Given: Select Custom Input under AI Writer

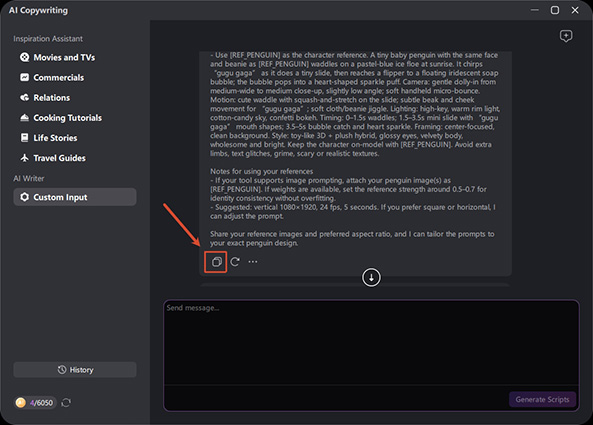Looking at the screenshot, I should (75, 197).
